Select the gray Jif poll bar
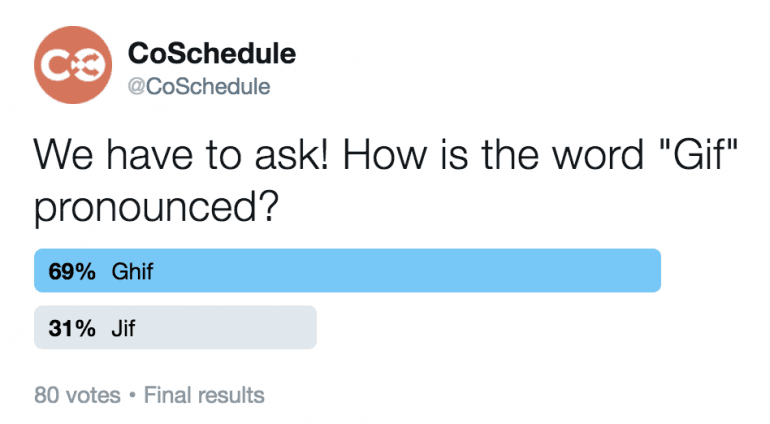The height and width of the screenshot is (424, 770). [175, 327]
